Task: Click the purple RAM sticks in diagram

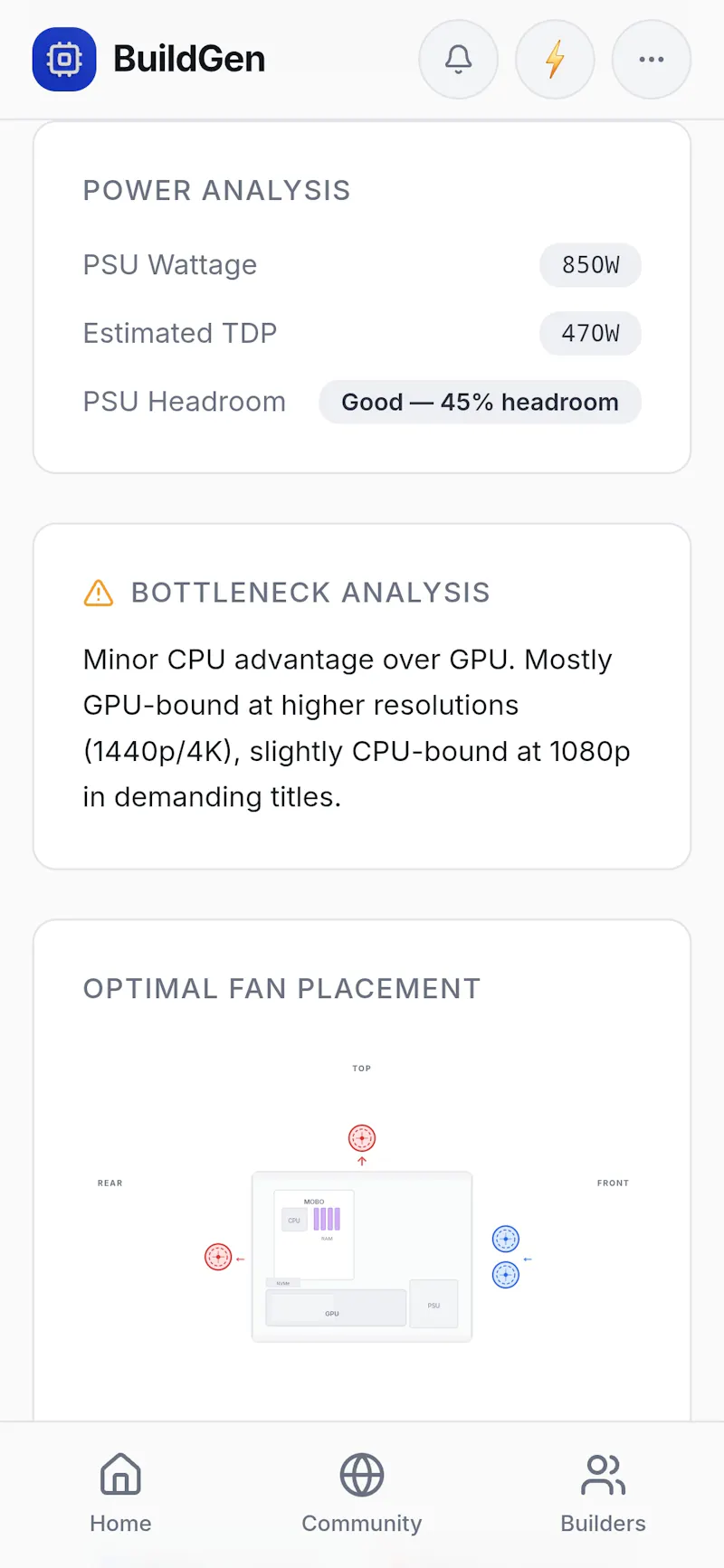Action: (x=327, y=1219)
